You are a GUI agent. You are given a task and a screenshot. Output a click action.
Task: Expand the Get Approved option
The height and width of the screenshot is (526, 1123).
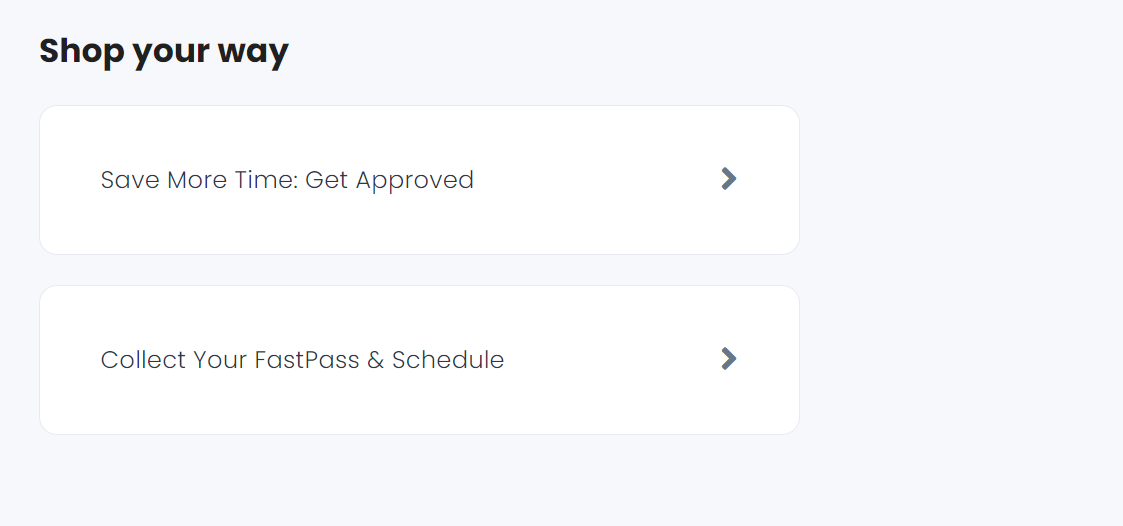click(x=728, y=179)
